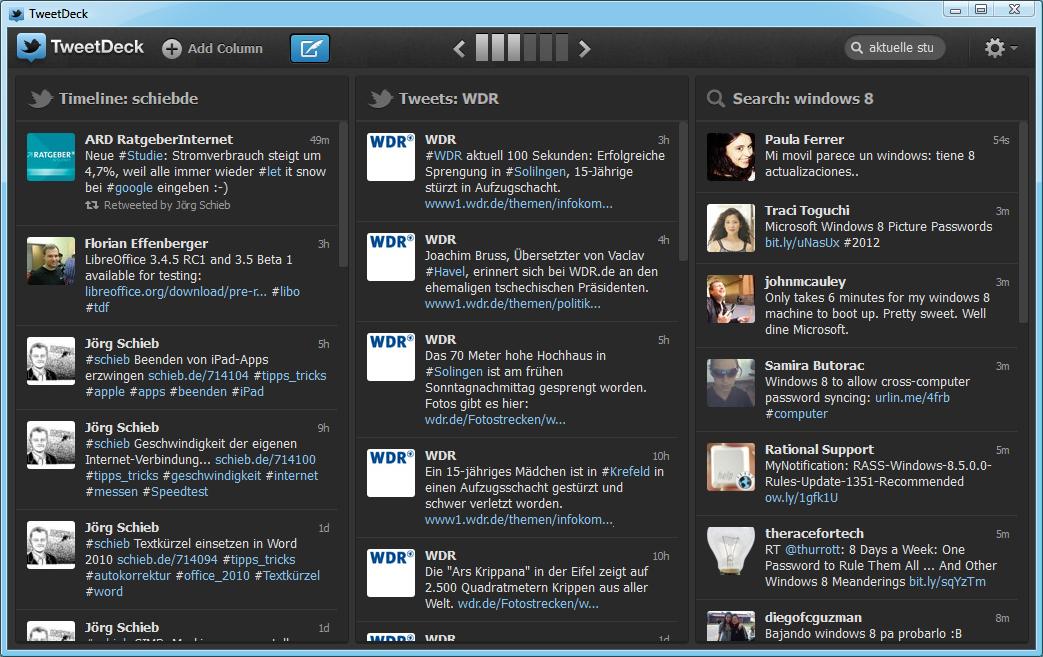Screen dimensions: 1043x657
Task: Click Traci Toguchi's profile photo
Action: [731, 228]
